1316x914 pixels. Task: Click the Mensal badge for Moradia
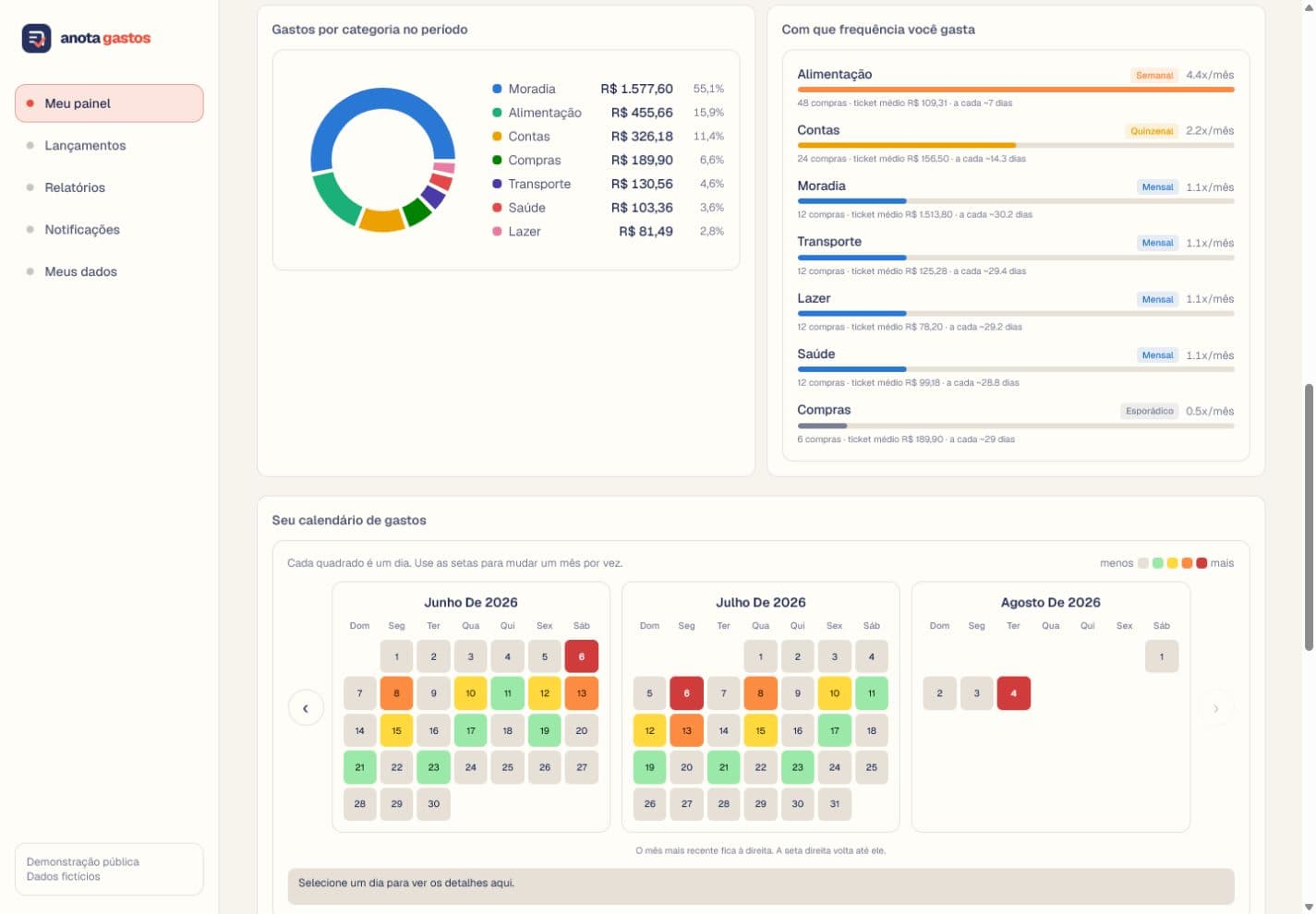point(1157,187)
